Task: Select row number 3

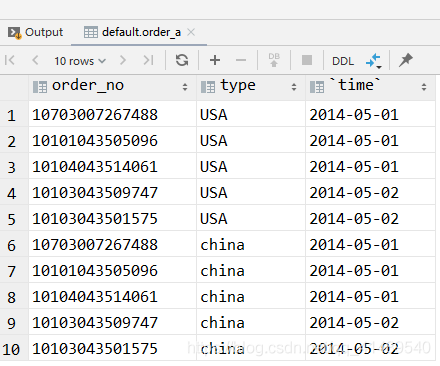Action: pos(14,166)
